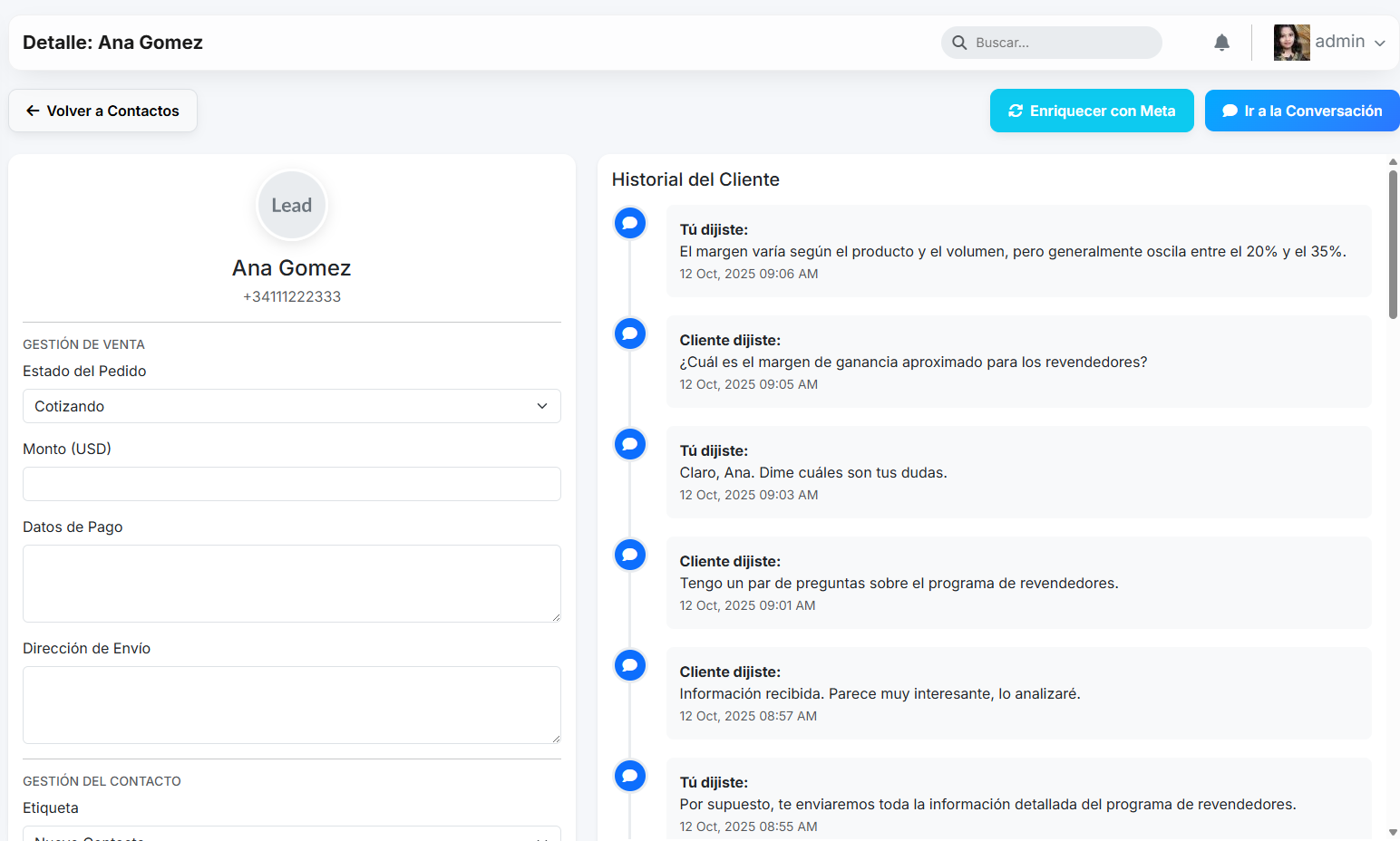Click the search magnifier icon
The image size is (1400, 841).
(x=959, y=43)
